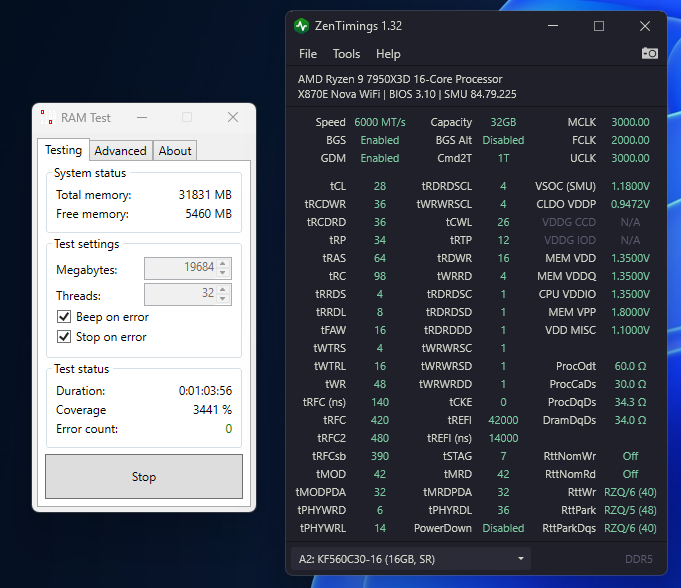681x588 pixels.
Task: Open the About tab in RAM Test
Action: 175,151
